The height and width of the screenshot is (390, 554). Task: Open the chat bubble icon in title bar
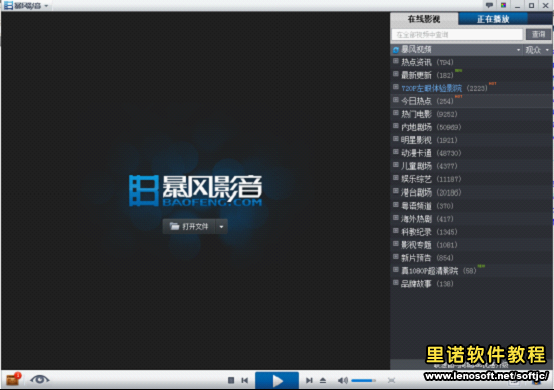[x=489, y=5]
